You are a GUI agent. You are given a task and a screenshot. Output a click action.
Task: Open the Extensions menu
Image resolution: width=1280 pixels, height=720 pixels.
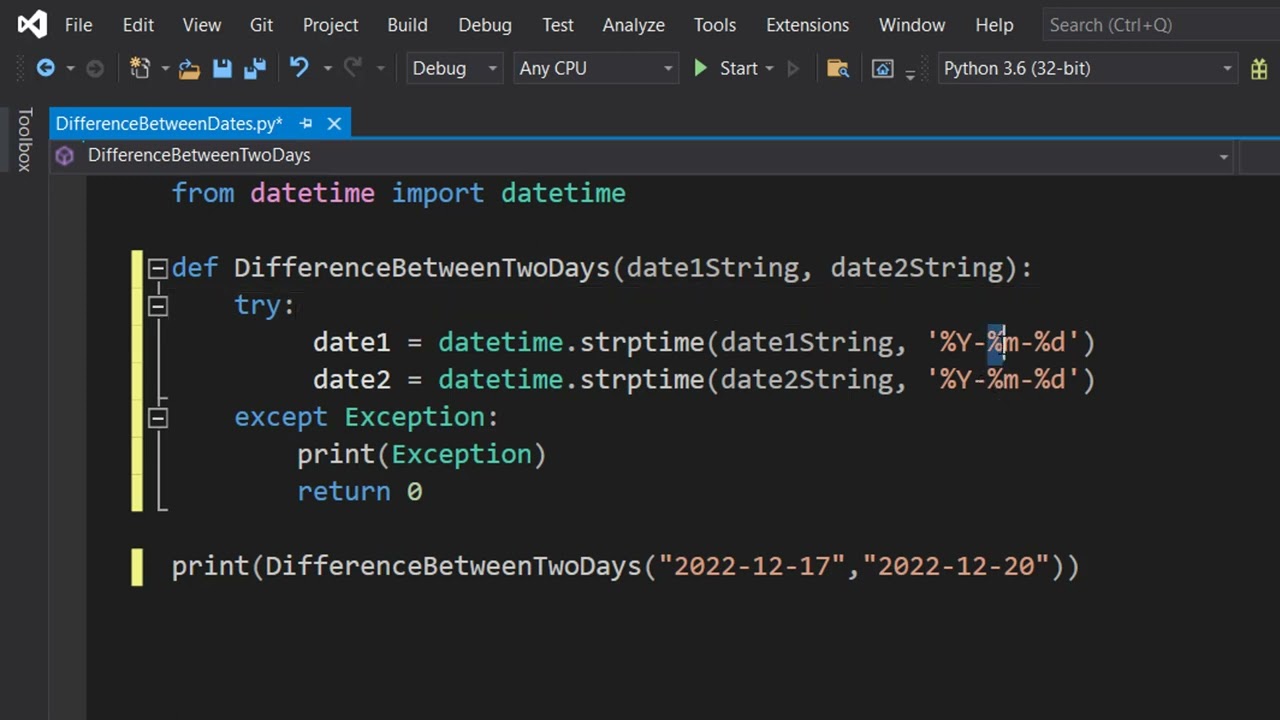click(x=807, y=25)
